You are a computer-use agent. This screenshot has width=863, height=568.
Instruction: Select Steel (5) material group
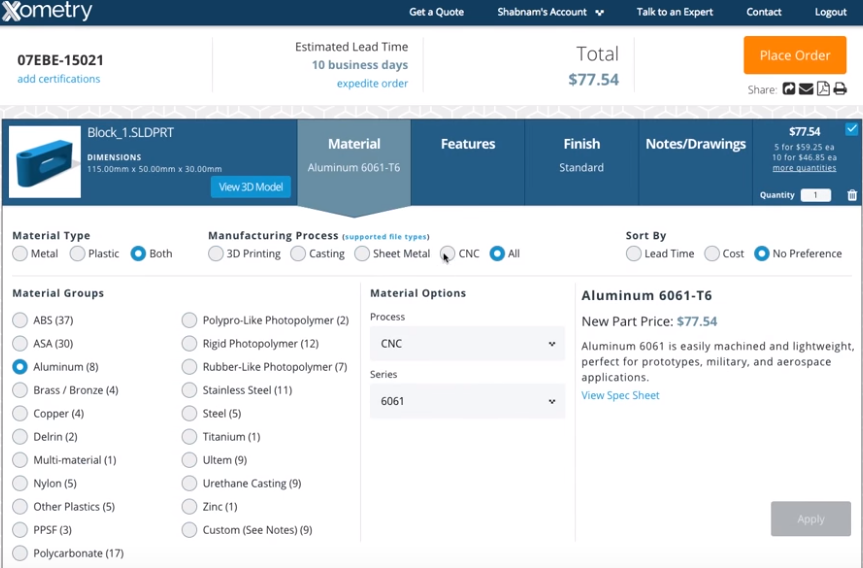coord(189,413)
